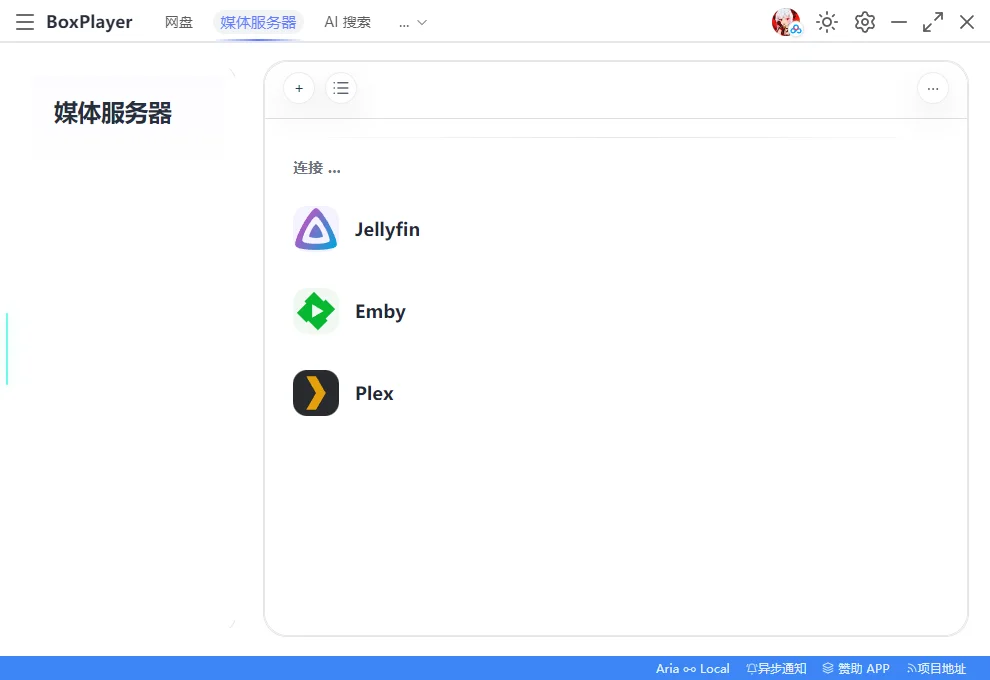Click the user avatar in title bar
Screen dimensions: 990x680
point(786,22)
